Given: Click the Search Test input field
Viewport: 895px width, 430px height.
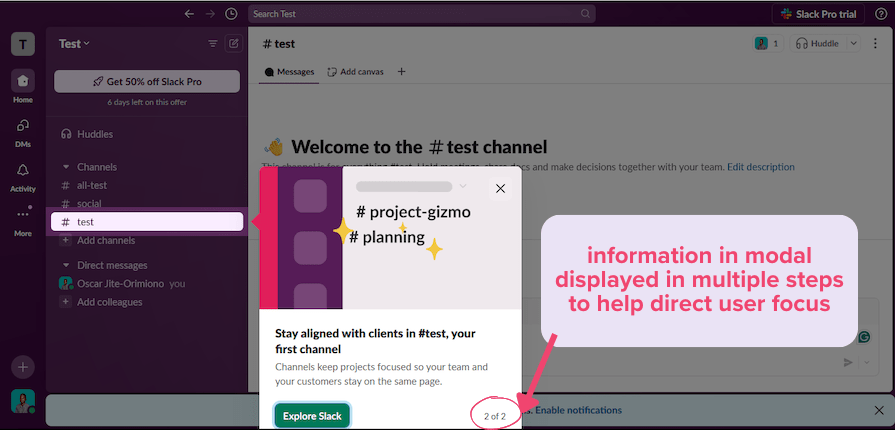Looking at the screenshot, I should coord(420,14).
